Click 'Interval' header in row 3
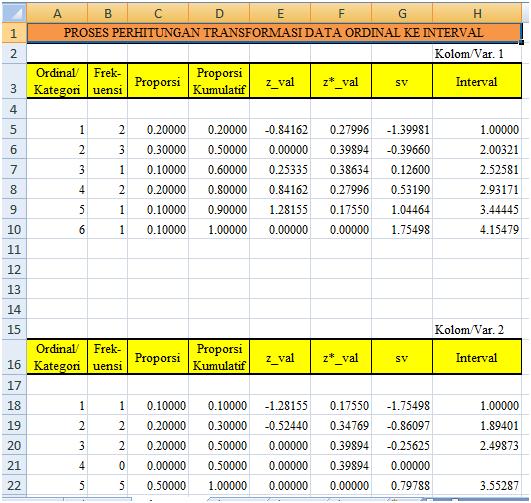This screenshot has height=503, width=531. click(x=477, y=81)
